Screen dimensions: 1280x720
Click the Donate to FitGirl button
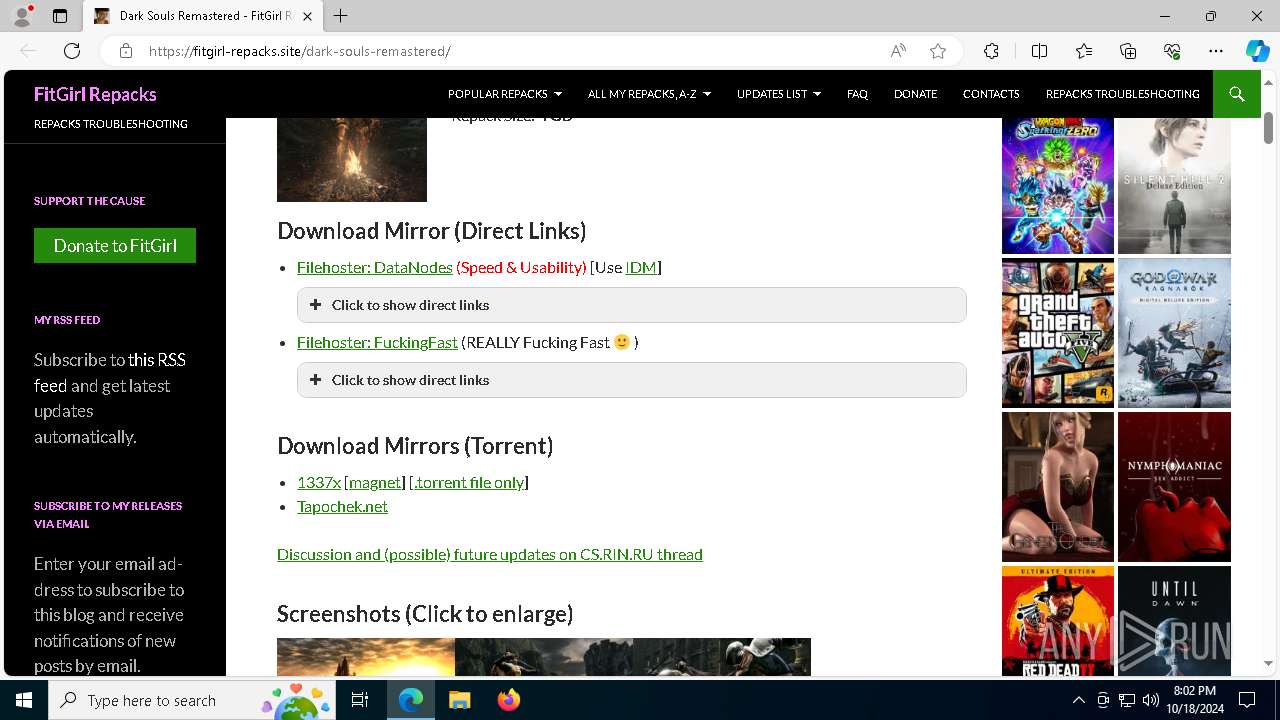click(115, 246)
